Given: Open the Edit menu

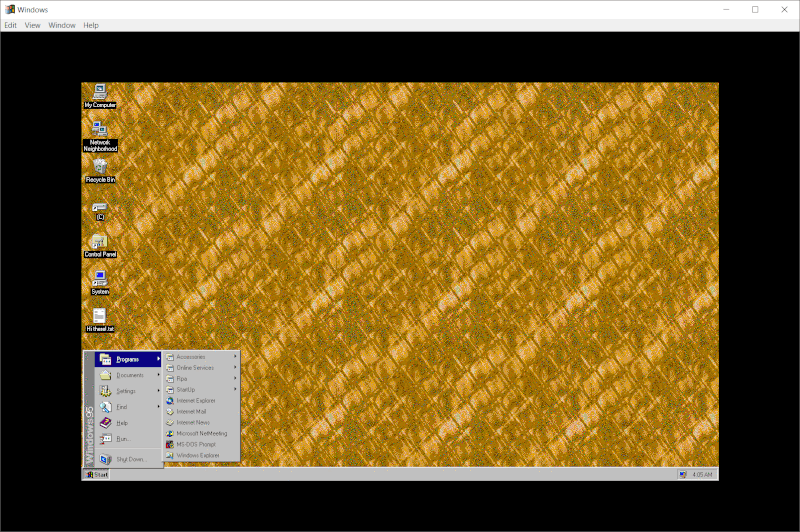Looking at the screenshot, I should (x=10, y=25).
